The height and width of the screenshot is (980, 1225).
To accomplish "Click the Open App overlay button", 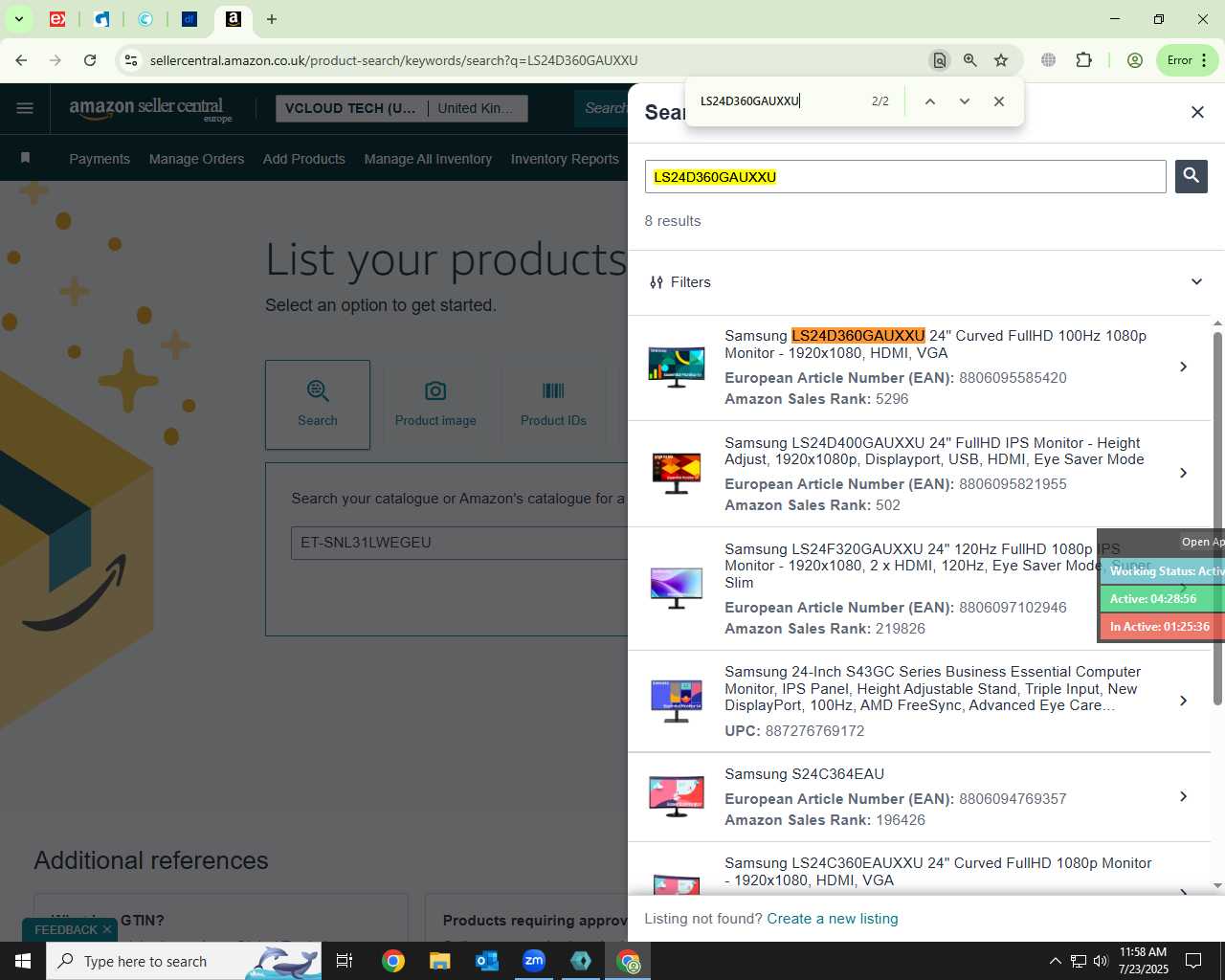I will [1202, 542].
